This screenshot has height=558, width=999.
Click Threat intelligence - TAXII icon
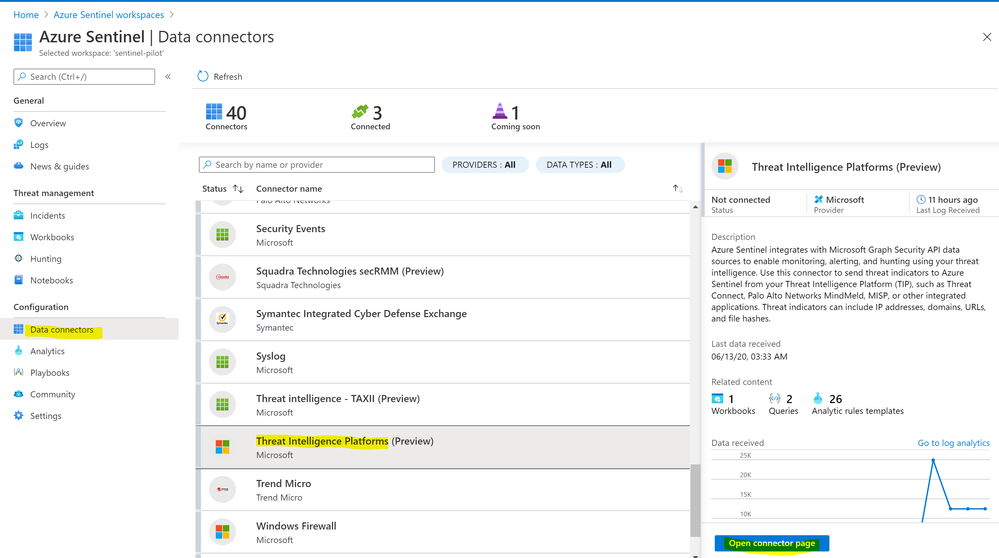tap(222, 404)
